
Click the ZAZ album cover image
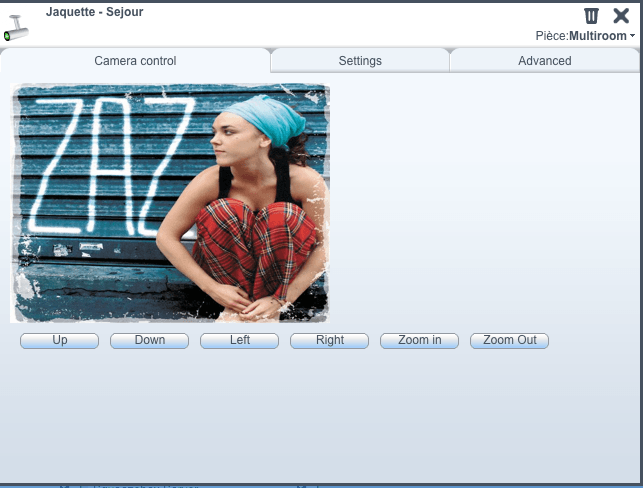pos(170,203)
